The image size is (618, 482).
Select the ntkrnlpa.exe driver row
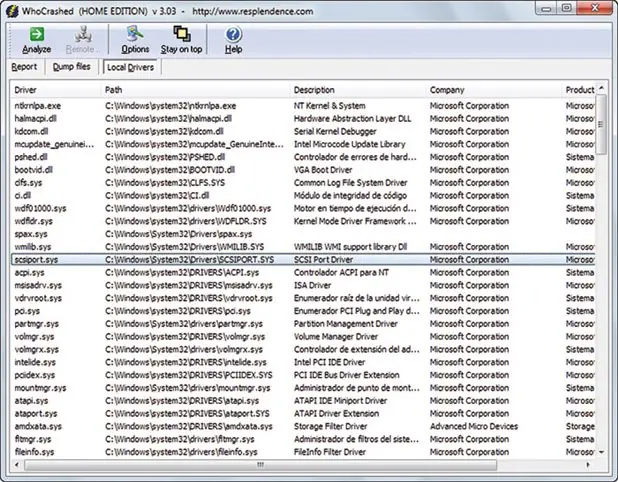(x=303, y=106)
